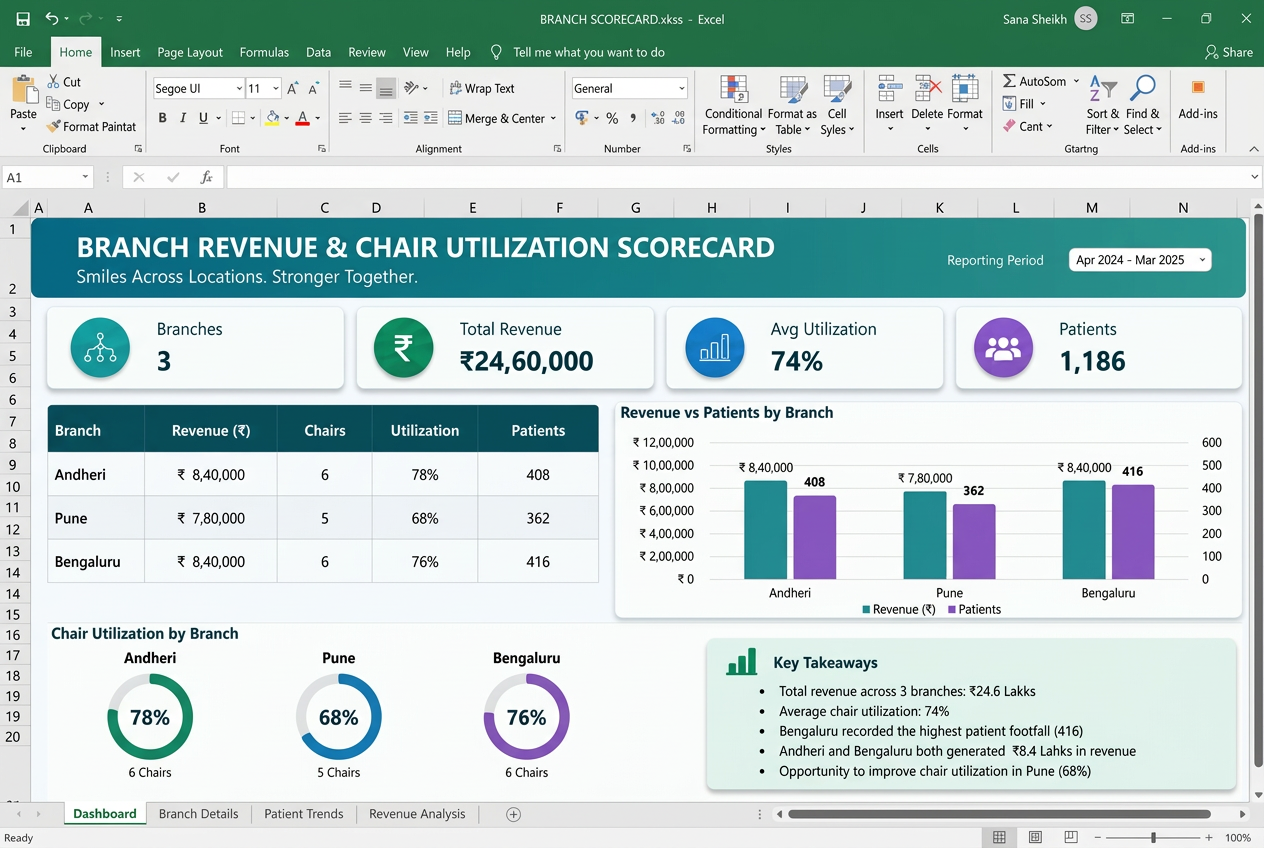This screenshot has height=848, width=1264.
Task: Click the zoom slider handle
Action: [x=1154, y=837]
